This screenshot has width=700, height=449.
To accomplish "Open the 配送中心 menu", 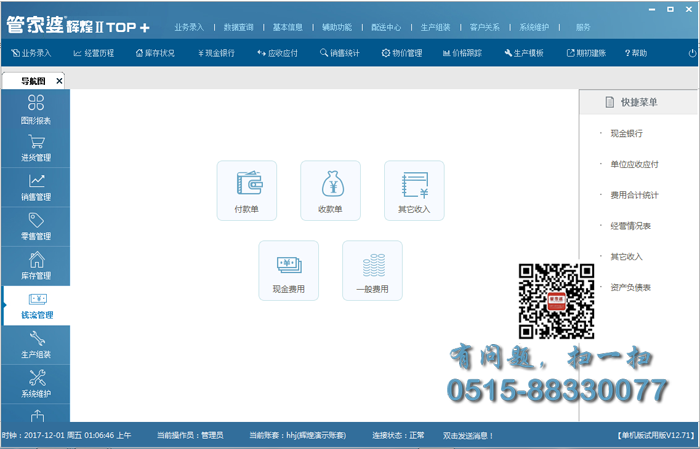I will pyautogui.click(x=386, y=27).
